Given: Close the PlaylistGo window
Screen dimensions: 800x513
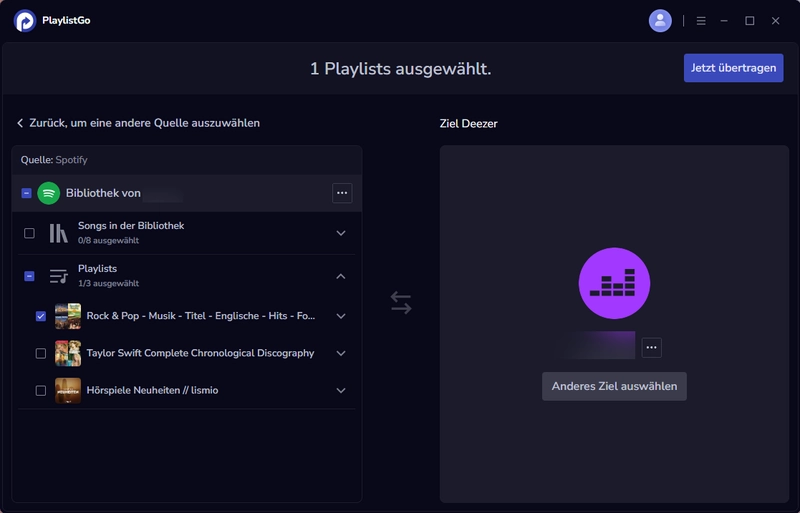Looking at the screenshot, I should tap(776, 21).
